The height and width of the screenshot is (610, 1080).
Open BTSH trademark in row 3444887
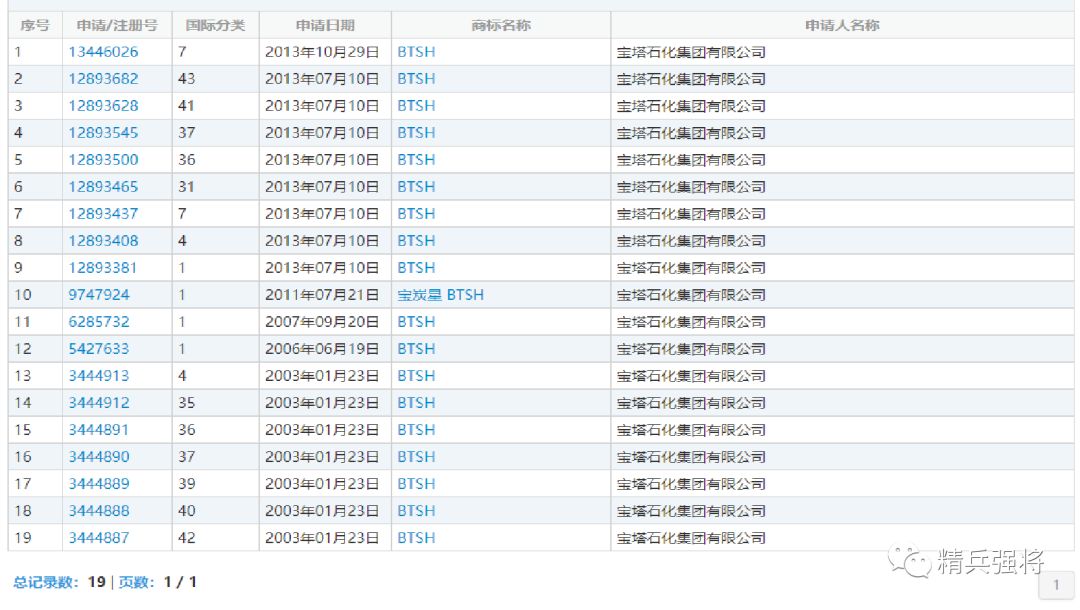[416, 537]
